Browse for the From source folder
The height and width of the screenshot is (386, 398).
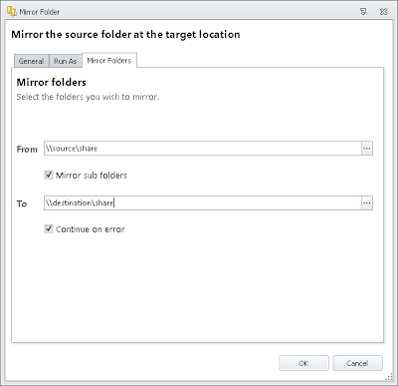367,148
